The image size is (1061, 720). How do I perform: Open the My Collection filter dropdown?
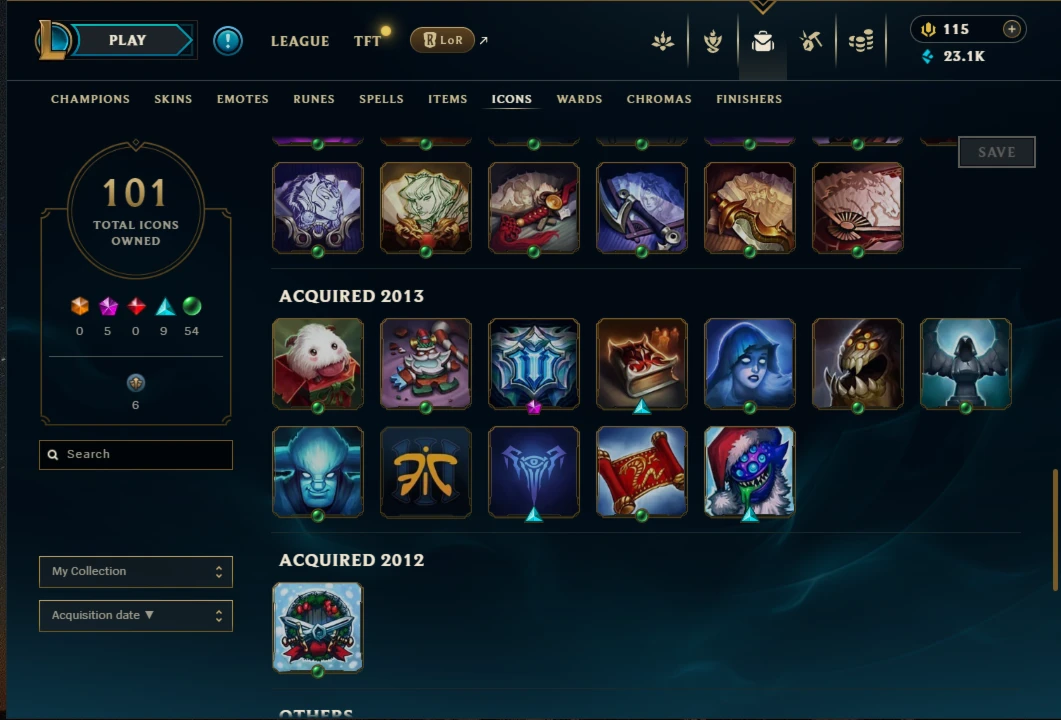136,572
